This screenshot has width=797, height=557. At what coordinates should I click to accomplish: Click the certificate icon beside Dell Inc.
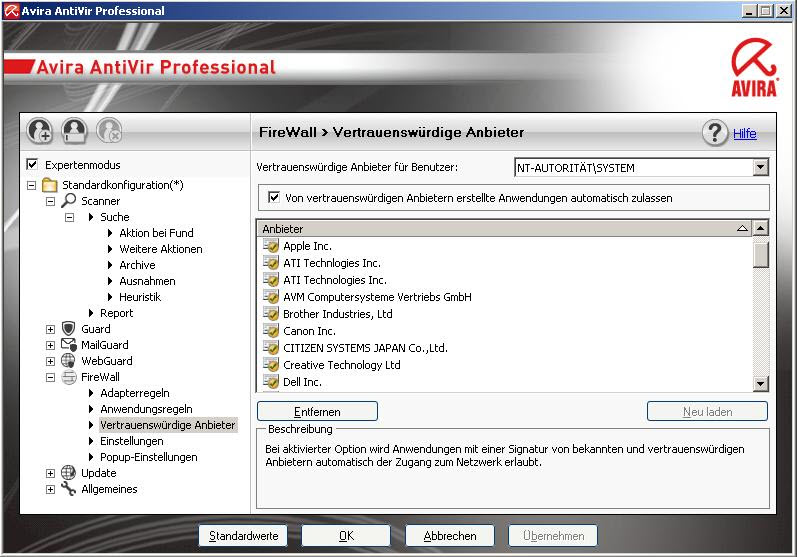click(271, 381)
